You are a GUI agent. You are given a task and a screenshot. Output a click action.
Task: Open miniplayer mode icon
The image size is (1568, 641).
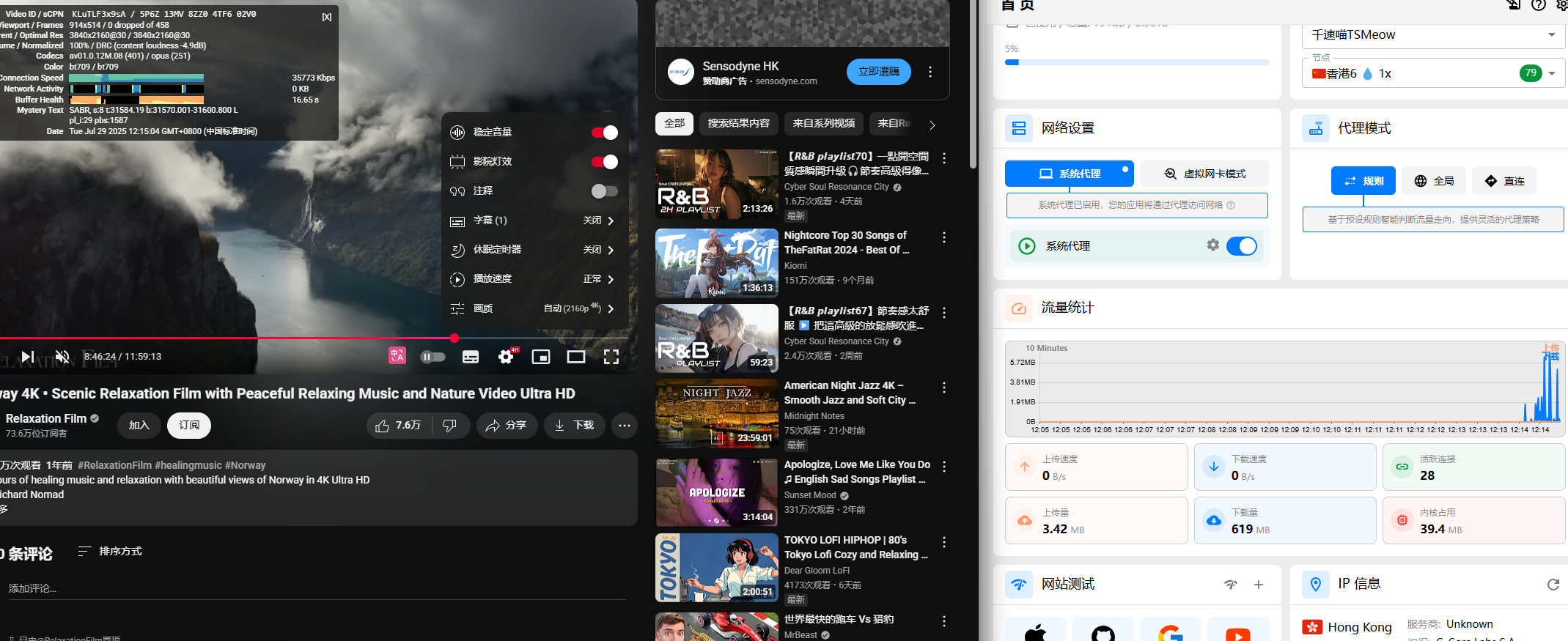click(541, 357)
